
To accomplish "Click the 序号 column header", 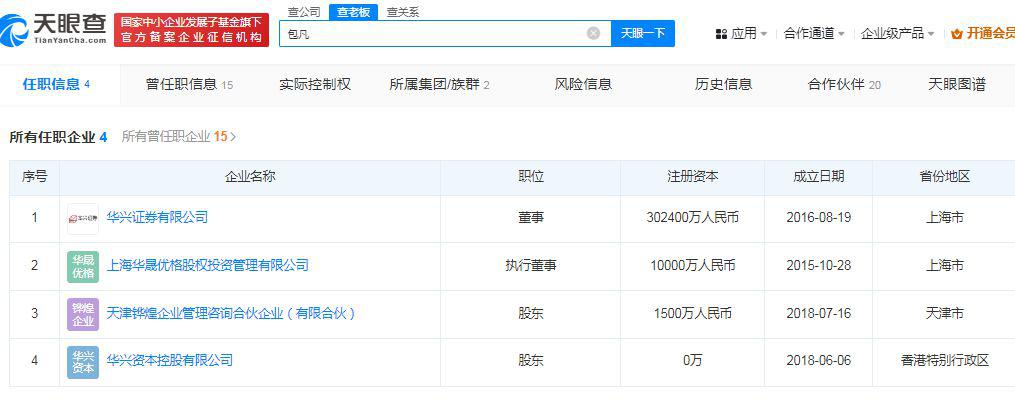I will click(34, 177).
